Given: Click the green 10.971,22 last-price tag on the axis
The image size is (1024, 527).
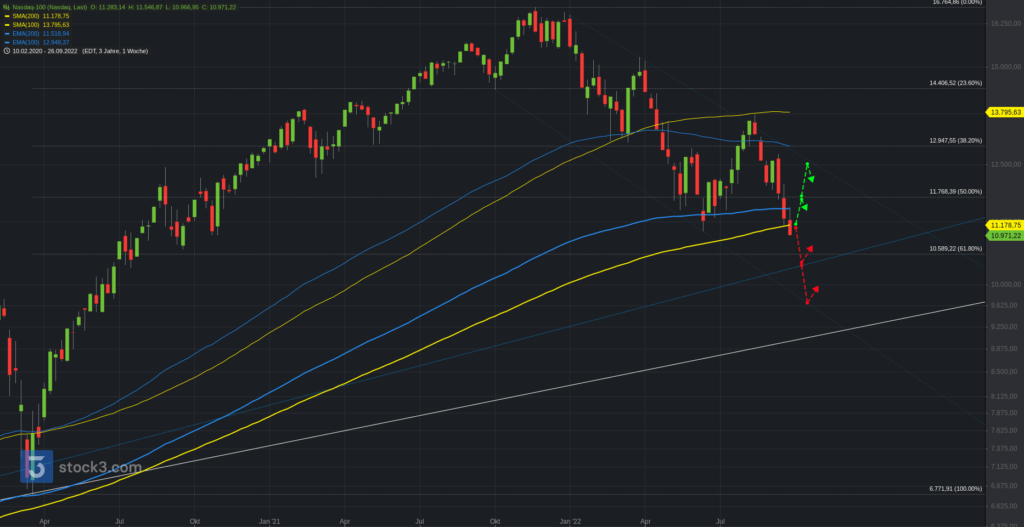Looking at the screenshot, I should coord(1004,235).
